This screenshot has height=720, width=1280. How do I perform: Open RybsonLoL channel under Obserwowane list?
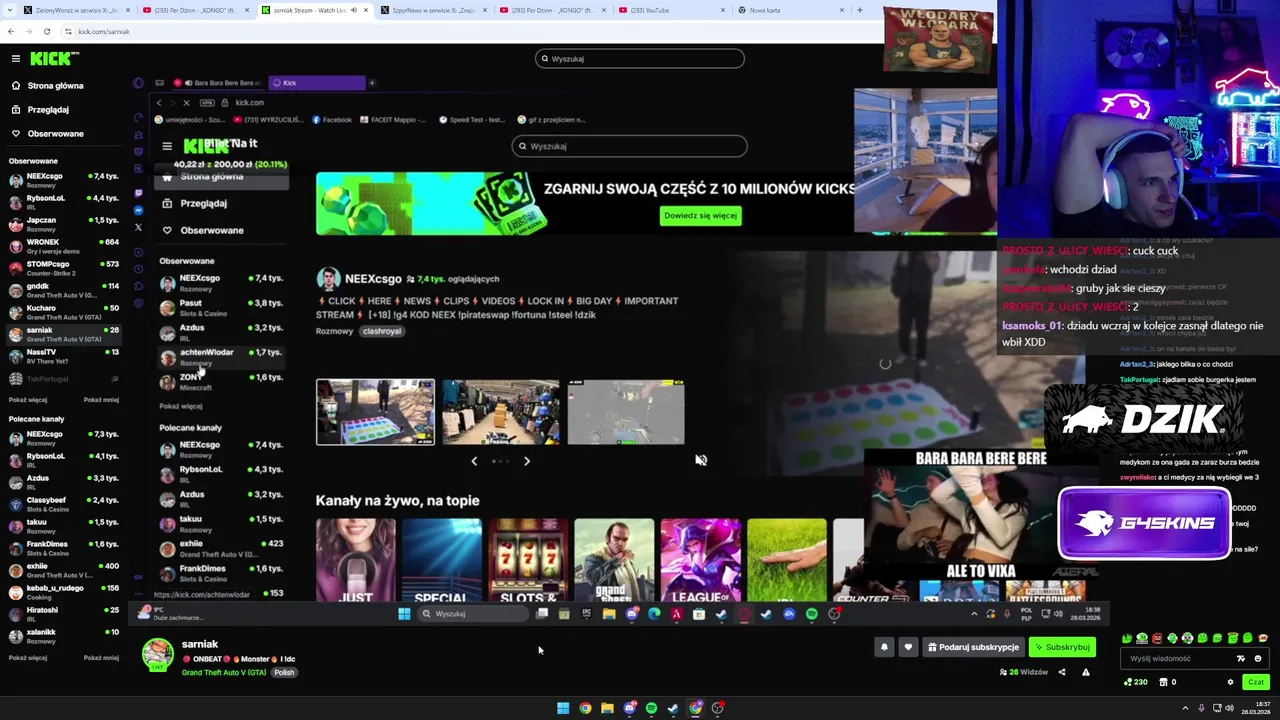pos(63,202)
